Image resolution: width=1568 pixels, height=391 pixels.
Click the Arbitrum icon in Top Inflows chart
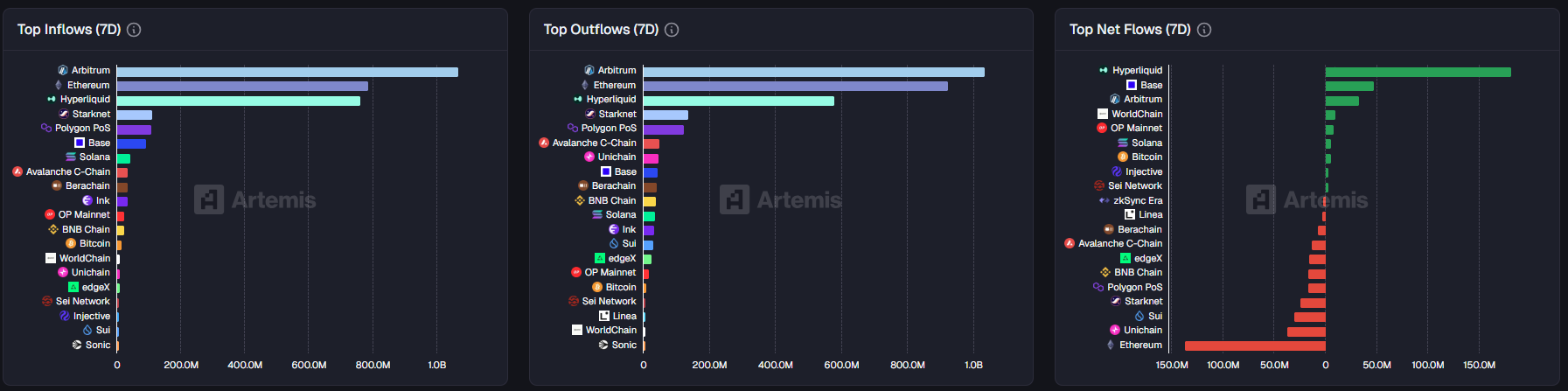(x=63, y=70)
